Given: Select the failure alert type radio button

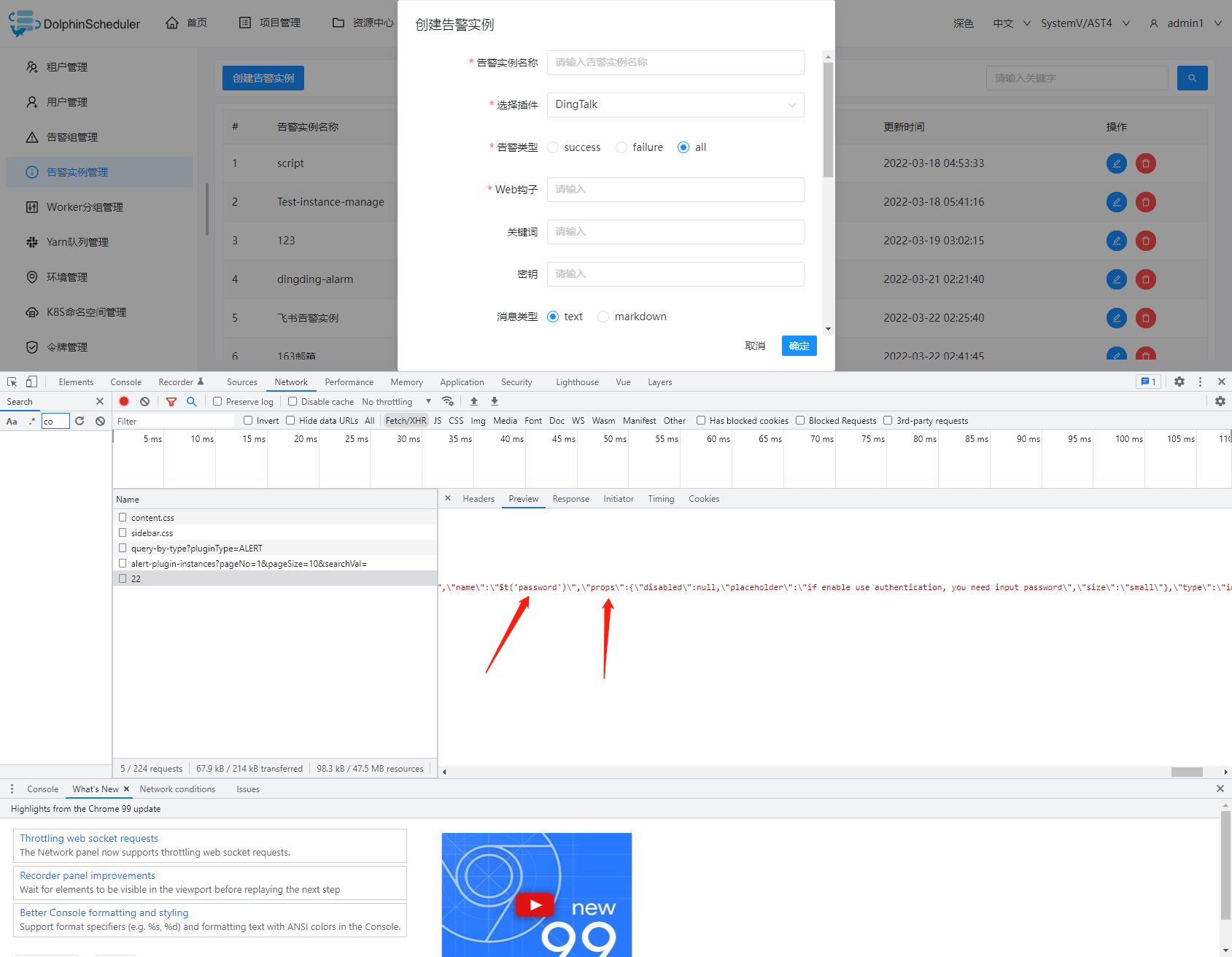Looking at the screenshot, I should click(621, 147).
